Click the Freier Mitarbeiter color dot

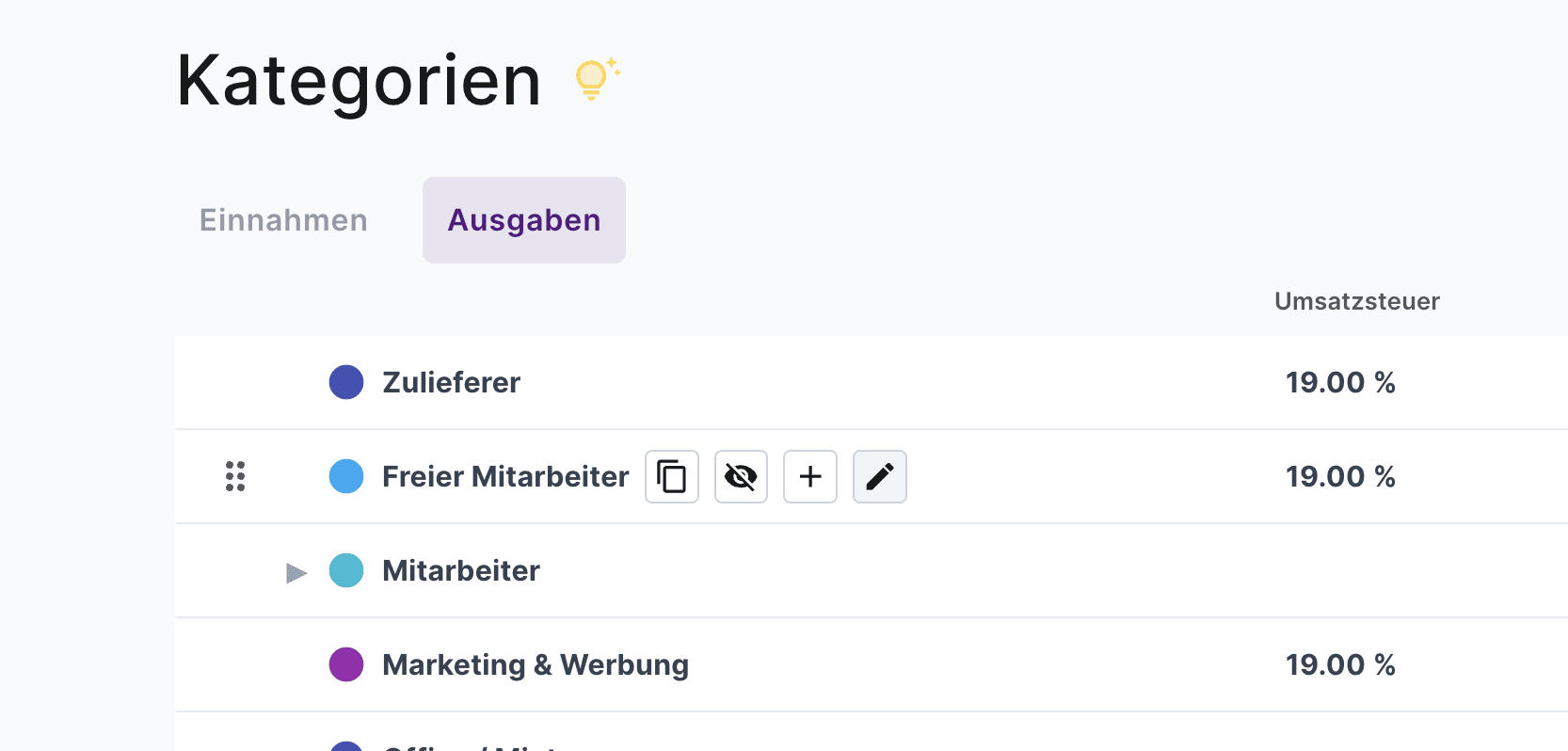point(346,476)
